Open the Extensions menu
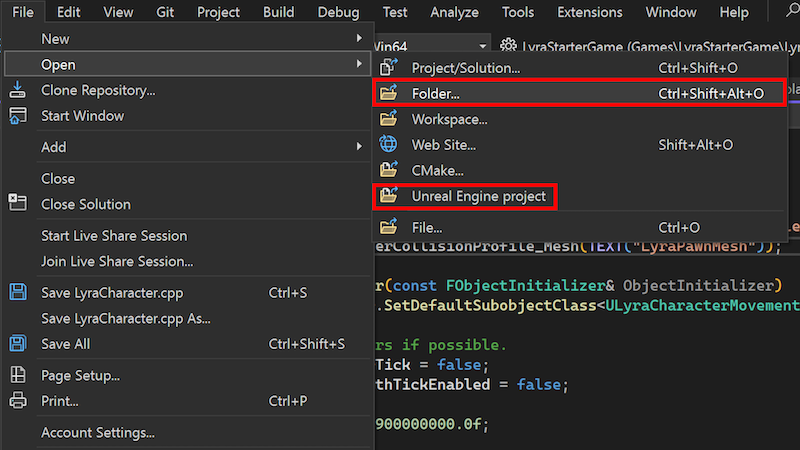Screen dimensions: 800x450 pos(590,12)
